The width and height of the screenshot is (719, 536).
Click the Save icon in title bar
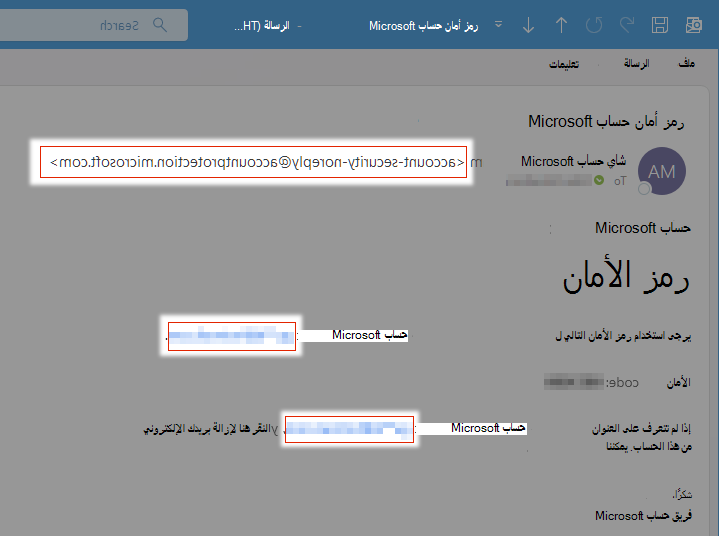[x=659, y=25]
